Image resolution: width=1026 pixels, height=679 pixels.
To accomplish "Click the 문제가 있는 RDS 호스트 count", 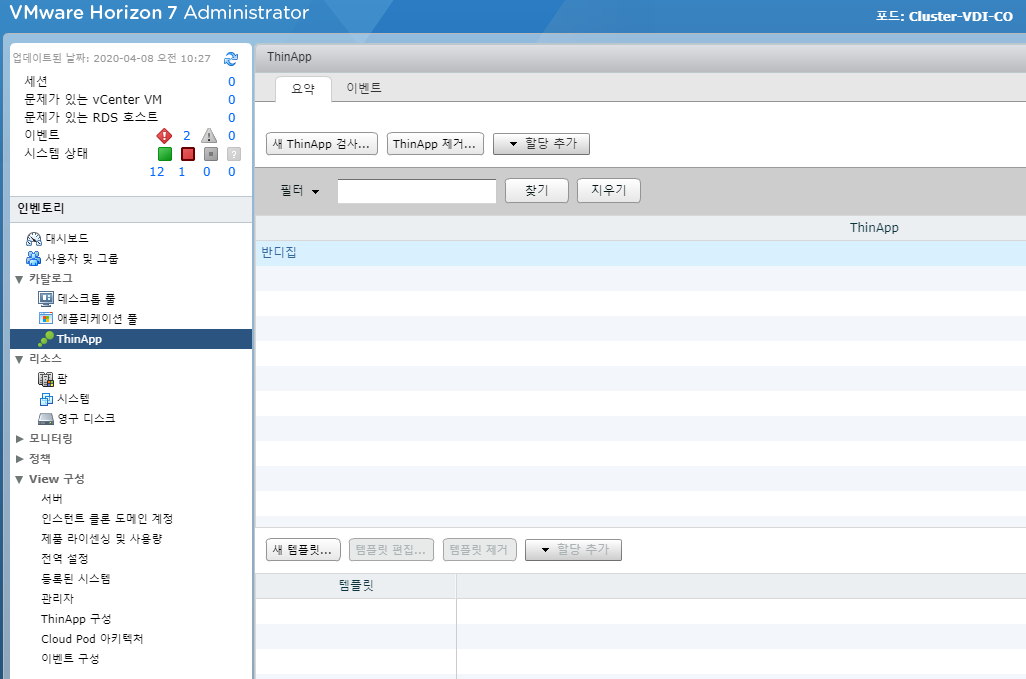I will point(232,118).
